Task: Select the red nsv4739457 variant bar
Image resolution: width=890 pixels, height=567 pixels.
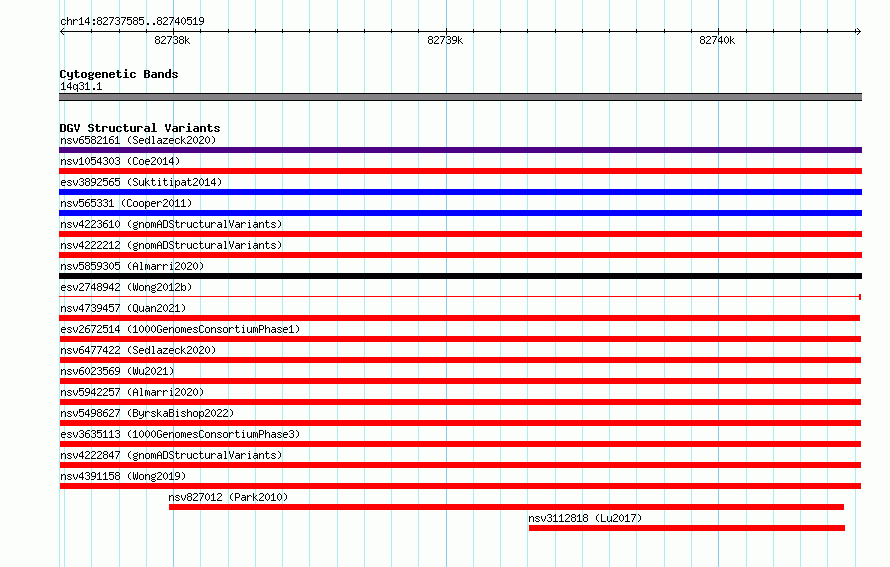Action: pyautogui.click(x=460, y=318)
